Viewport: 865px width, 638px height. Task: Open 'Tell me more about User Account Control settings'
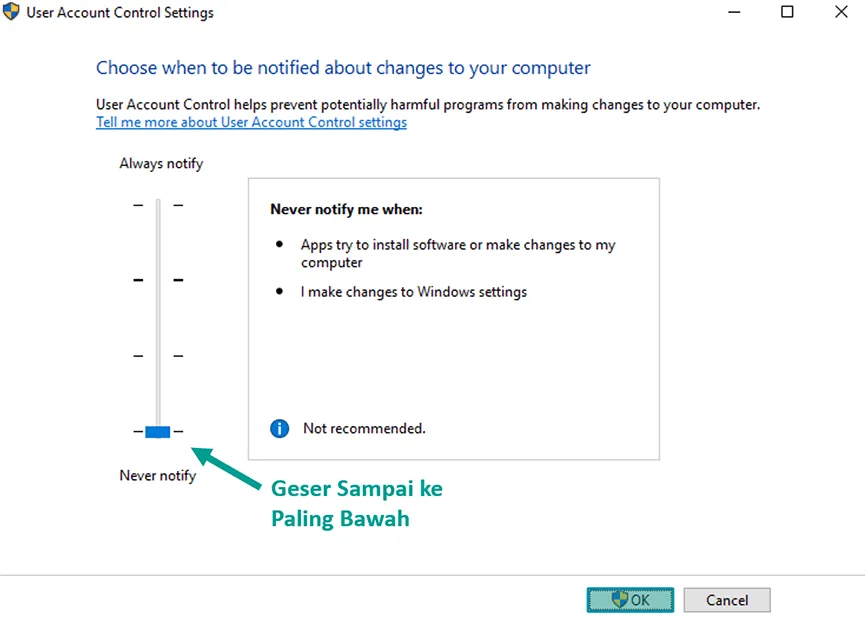click(252, 122)
